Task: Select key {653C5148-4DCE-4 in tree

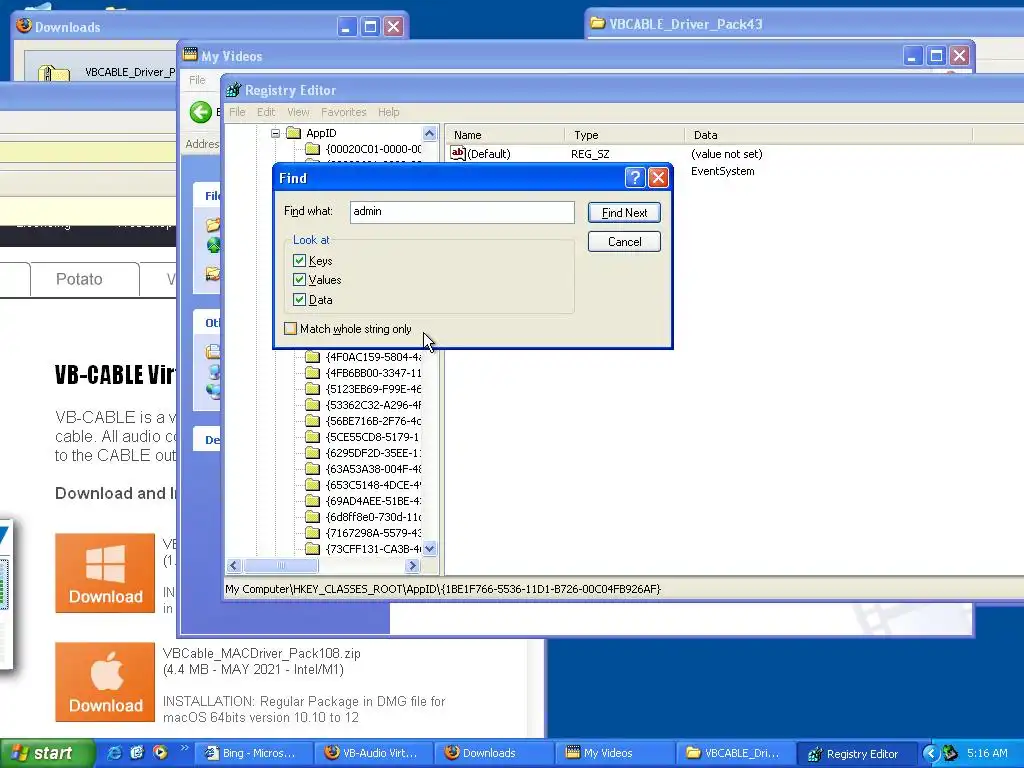Action: [x=373, y=485]
